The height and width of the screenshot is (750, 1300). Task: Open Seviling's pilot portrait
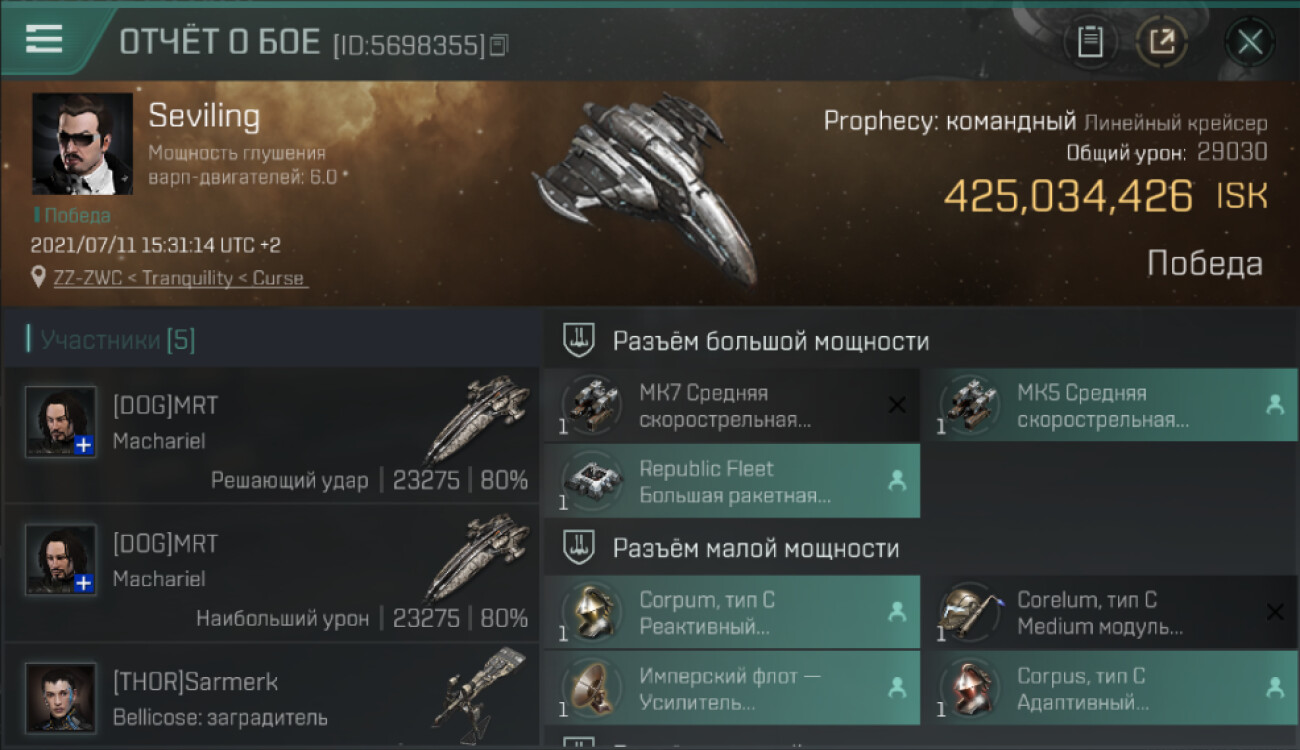82,144
